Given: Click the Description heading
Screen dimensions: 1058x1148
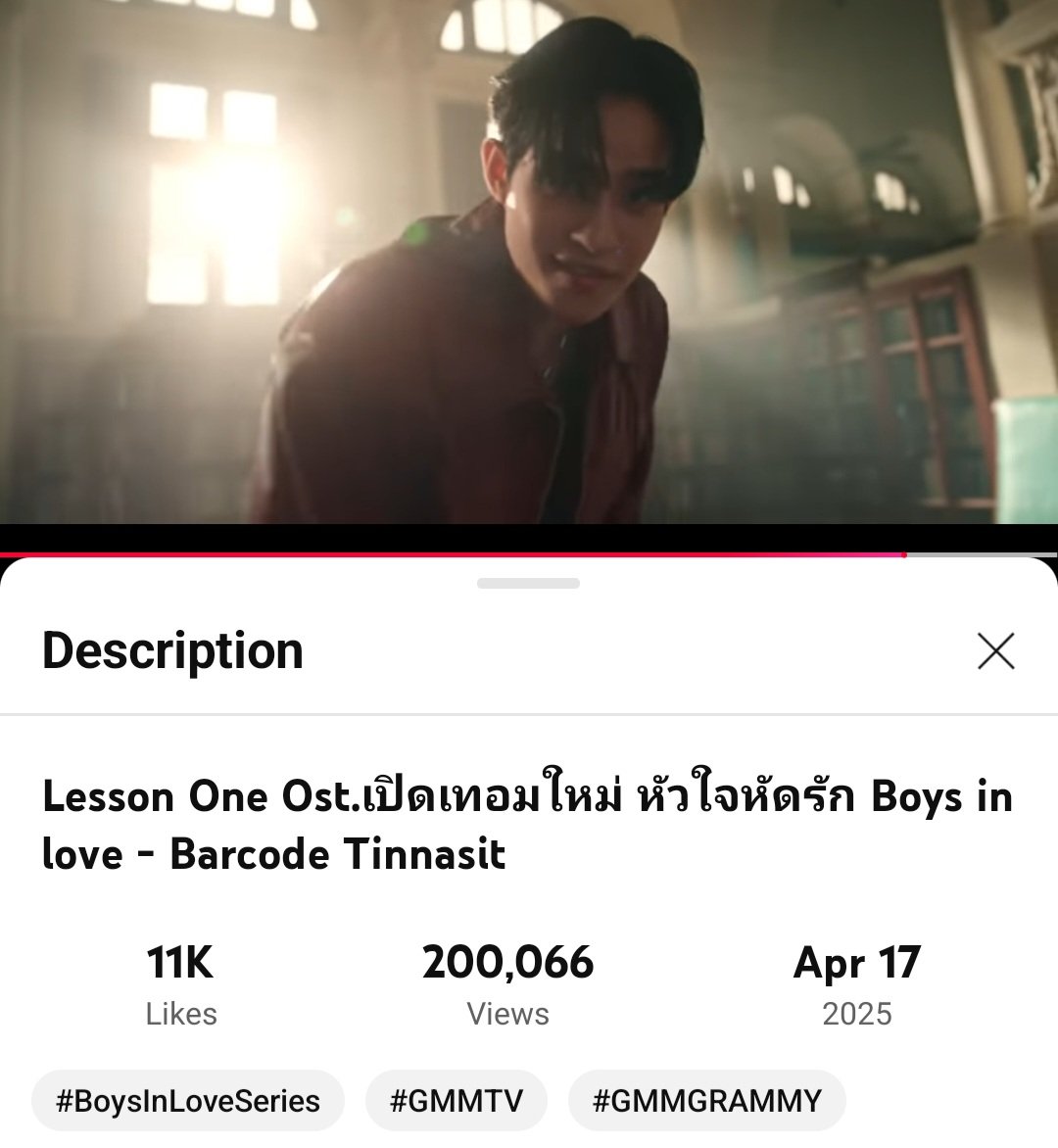Looking at the screenshot, I should pos(172,650).
